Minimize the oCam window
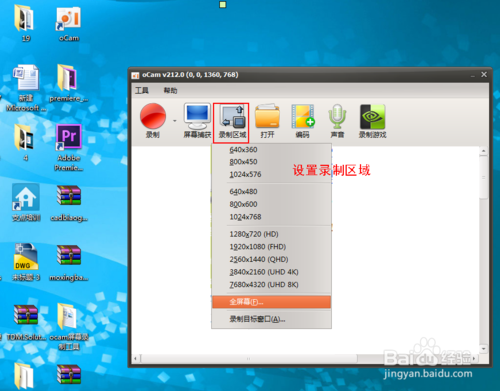Viewport: 500px width, 391px height. [472, 75]
